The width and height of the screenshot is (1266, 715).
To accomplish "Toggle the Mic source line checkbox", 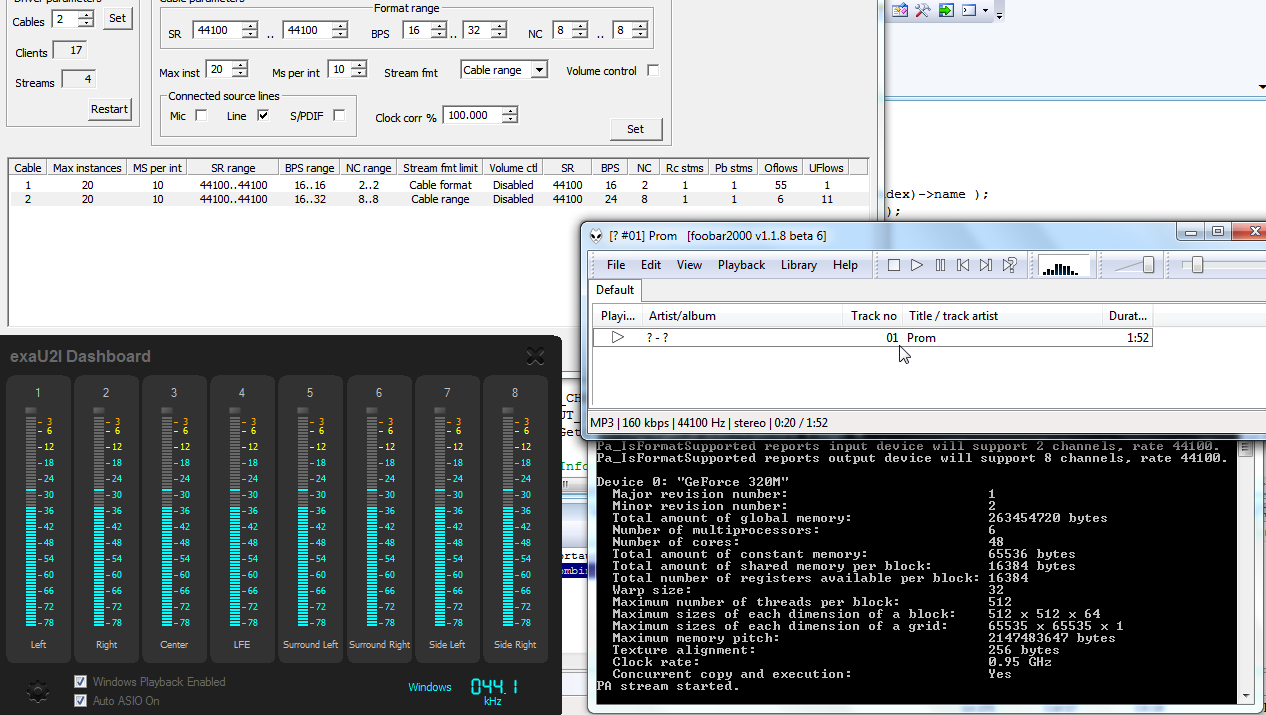I will (x=201, y=116).
